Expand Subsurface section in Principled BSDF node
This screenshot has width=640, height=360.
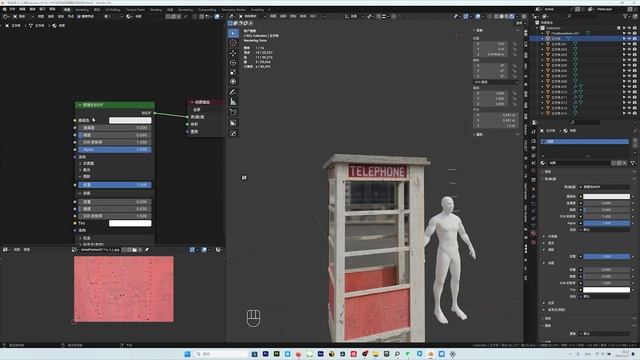80,163
